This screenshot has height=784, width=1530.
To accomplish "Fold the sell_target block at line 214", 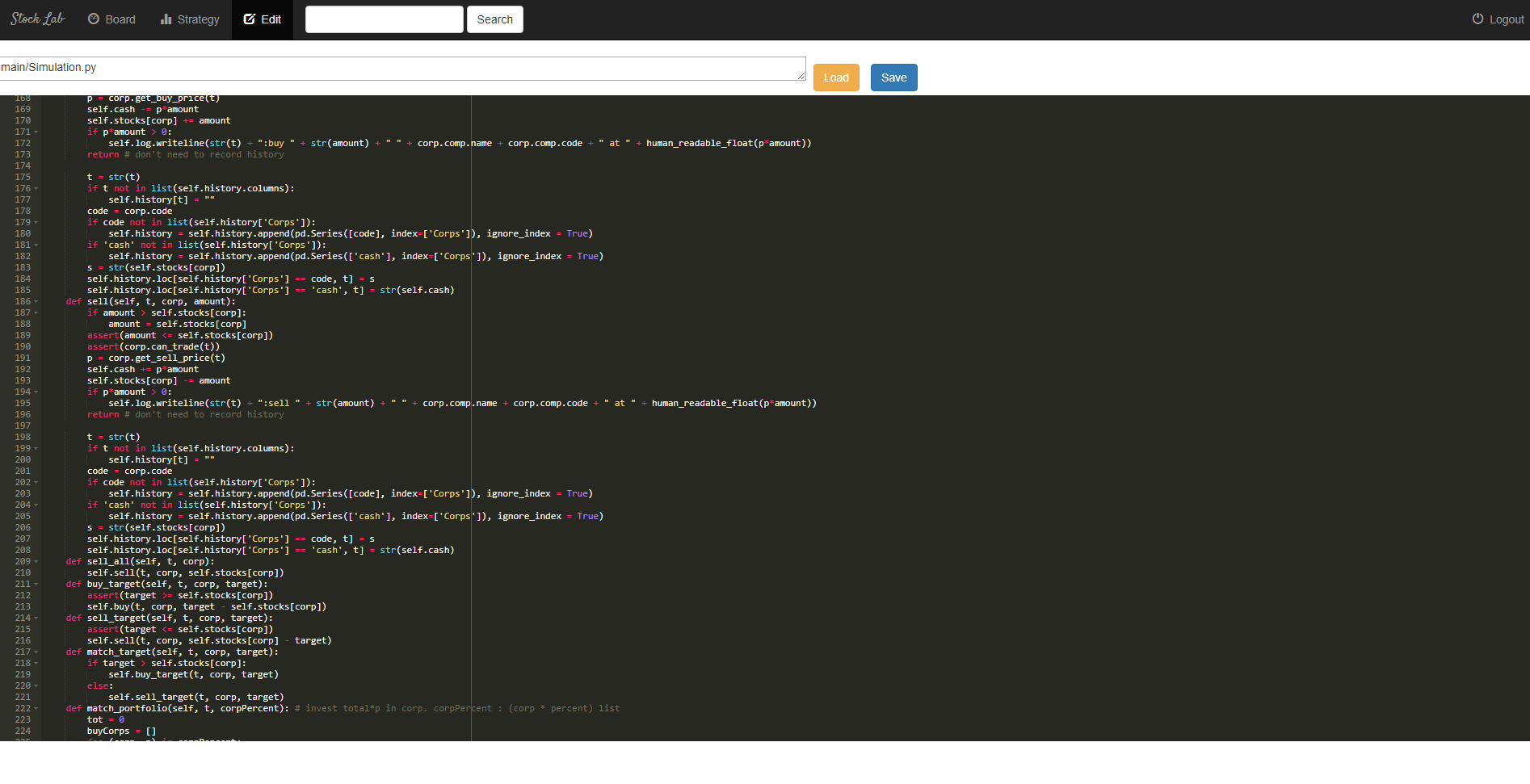I will (x=35, y=618).
